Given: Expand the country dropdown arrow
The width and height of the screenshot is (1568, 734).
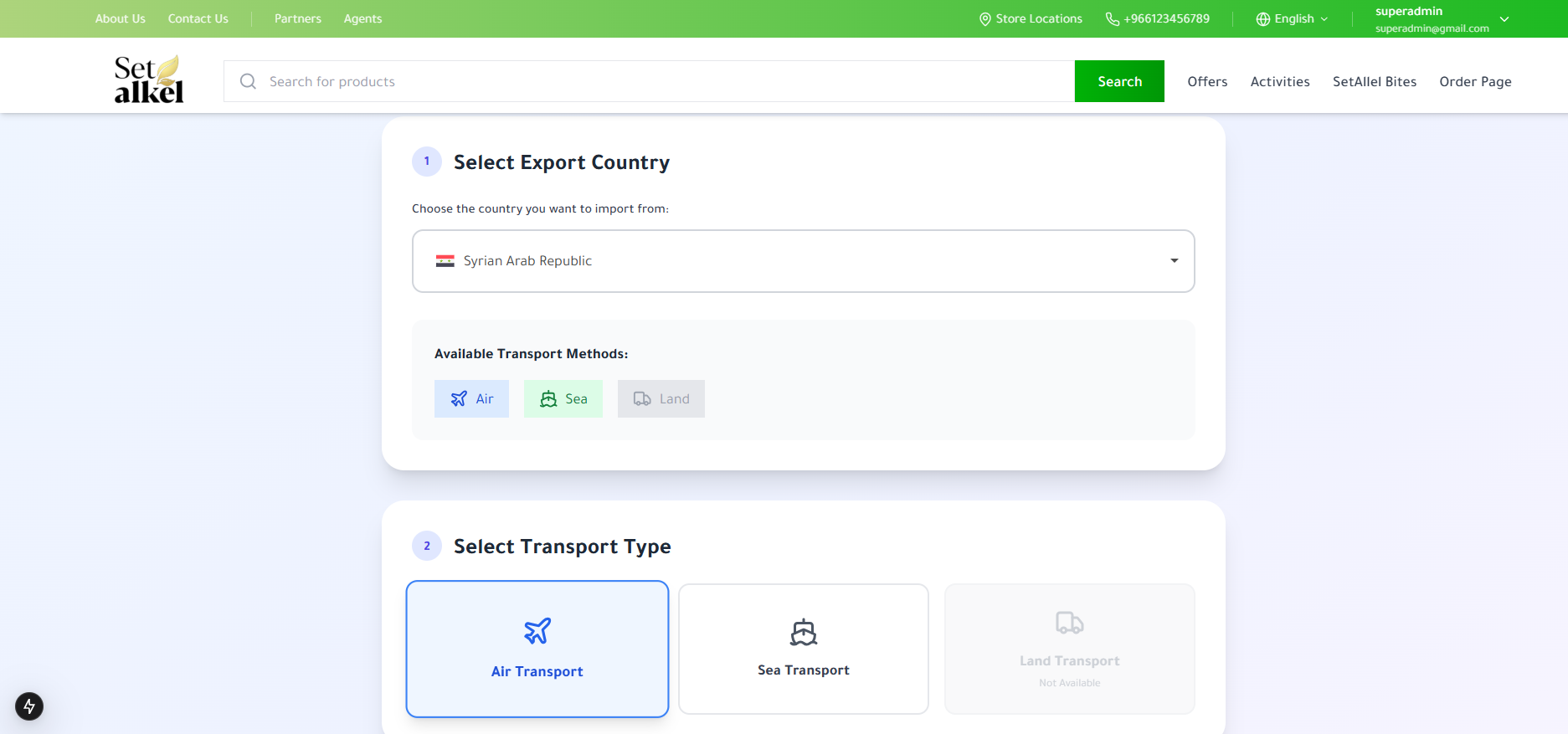Looking at the screenshot, I should tap(1175, 261).
